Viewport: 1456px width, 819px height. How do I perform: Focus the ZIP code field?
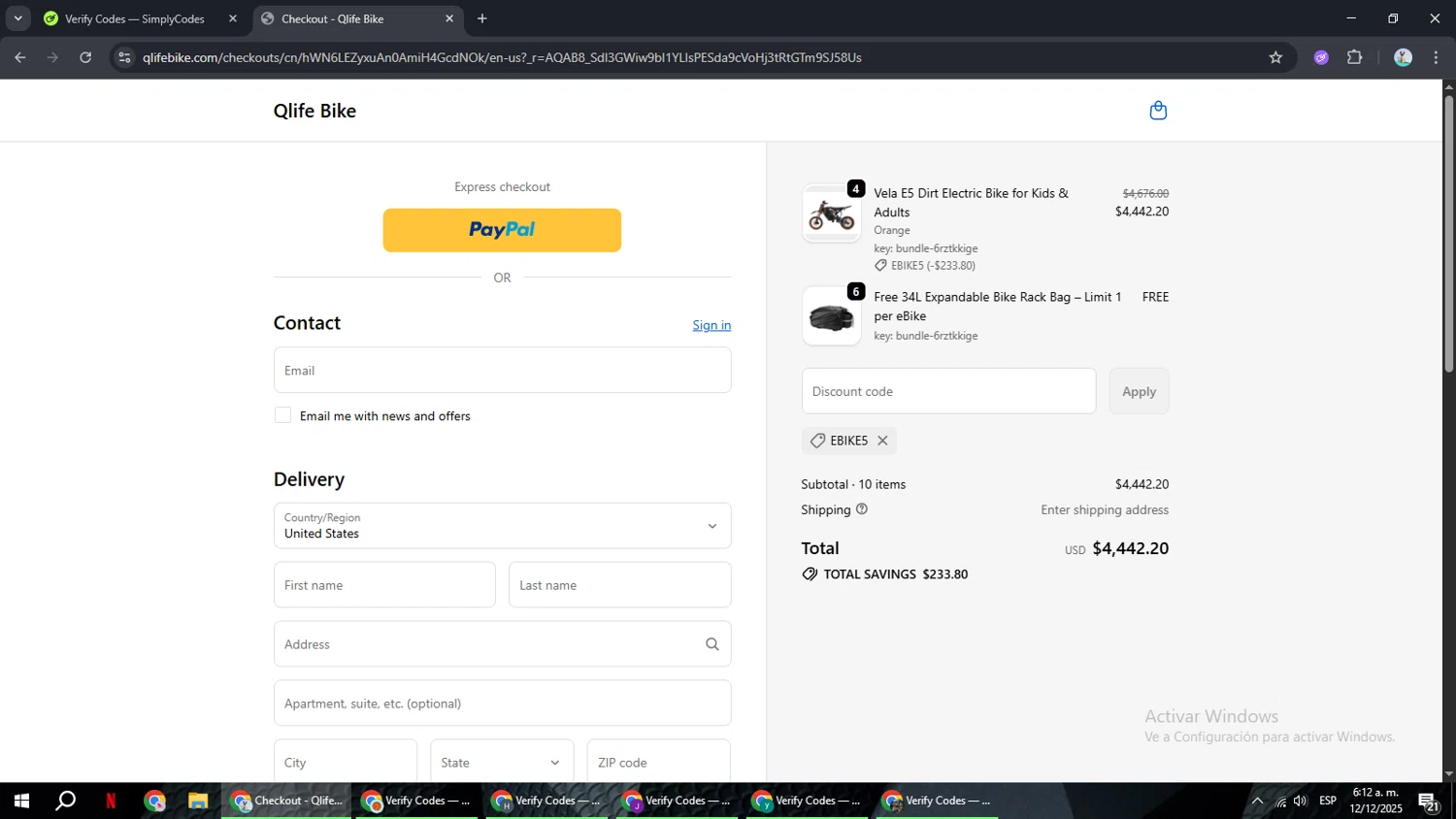659,762
